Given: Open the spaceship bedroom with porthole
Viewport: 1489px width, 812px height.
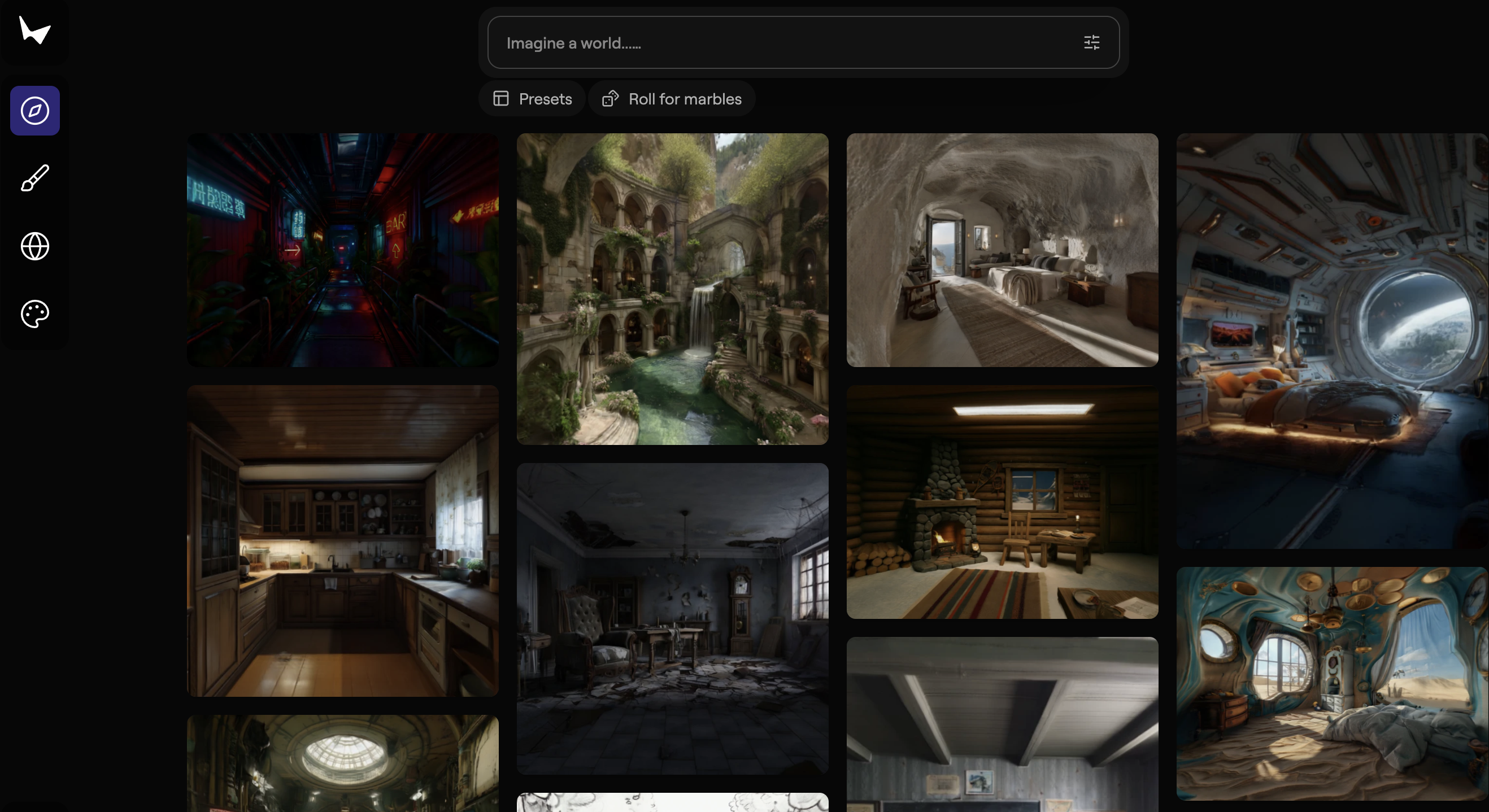Looking at the screenshot, I should coord(1332,341).
